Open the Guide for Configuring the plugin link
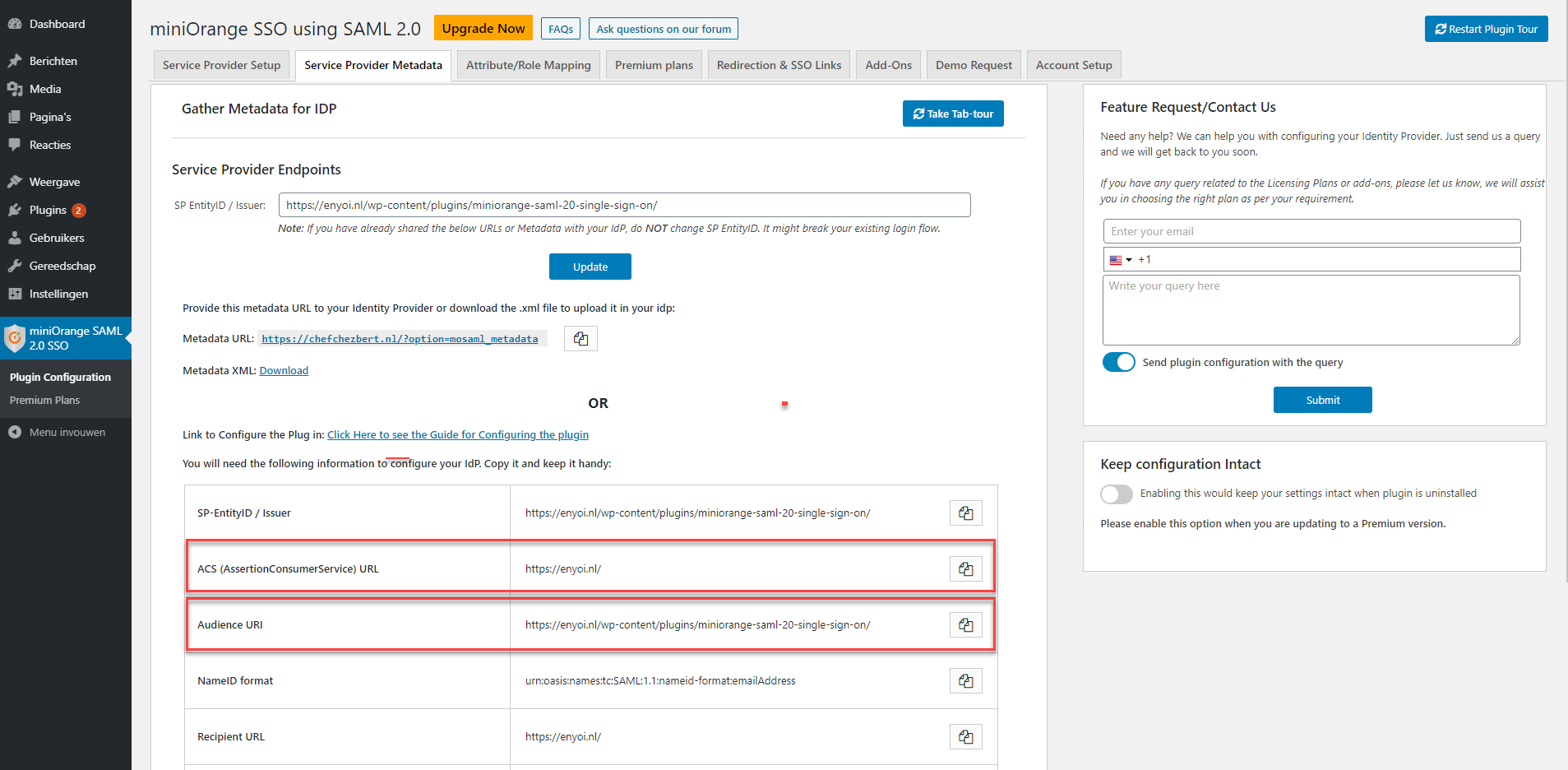 [458, 435]
